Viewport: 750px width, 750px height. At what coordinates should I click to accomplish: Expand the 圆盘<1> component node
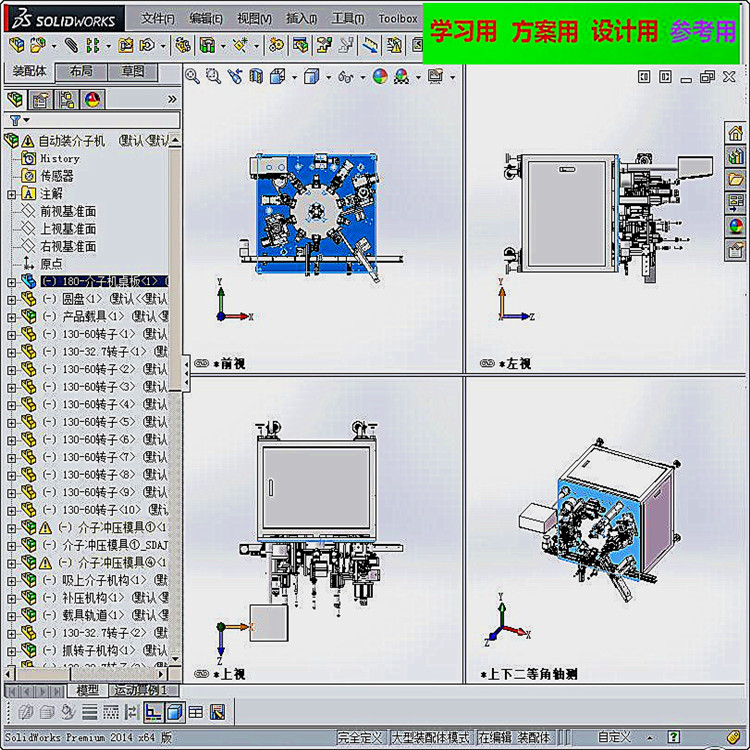pyautogui.click(x=11, y=300)
